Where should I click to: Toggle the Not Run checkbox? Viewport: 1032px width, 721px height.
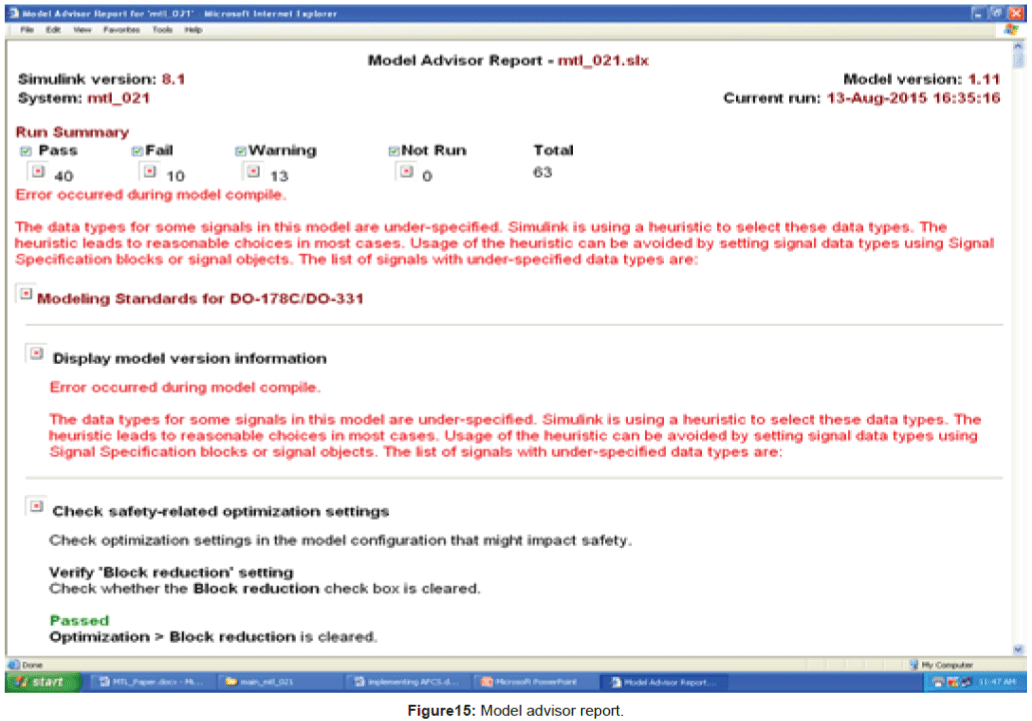394,151
